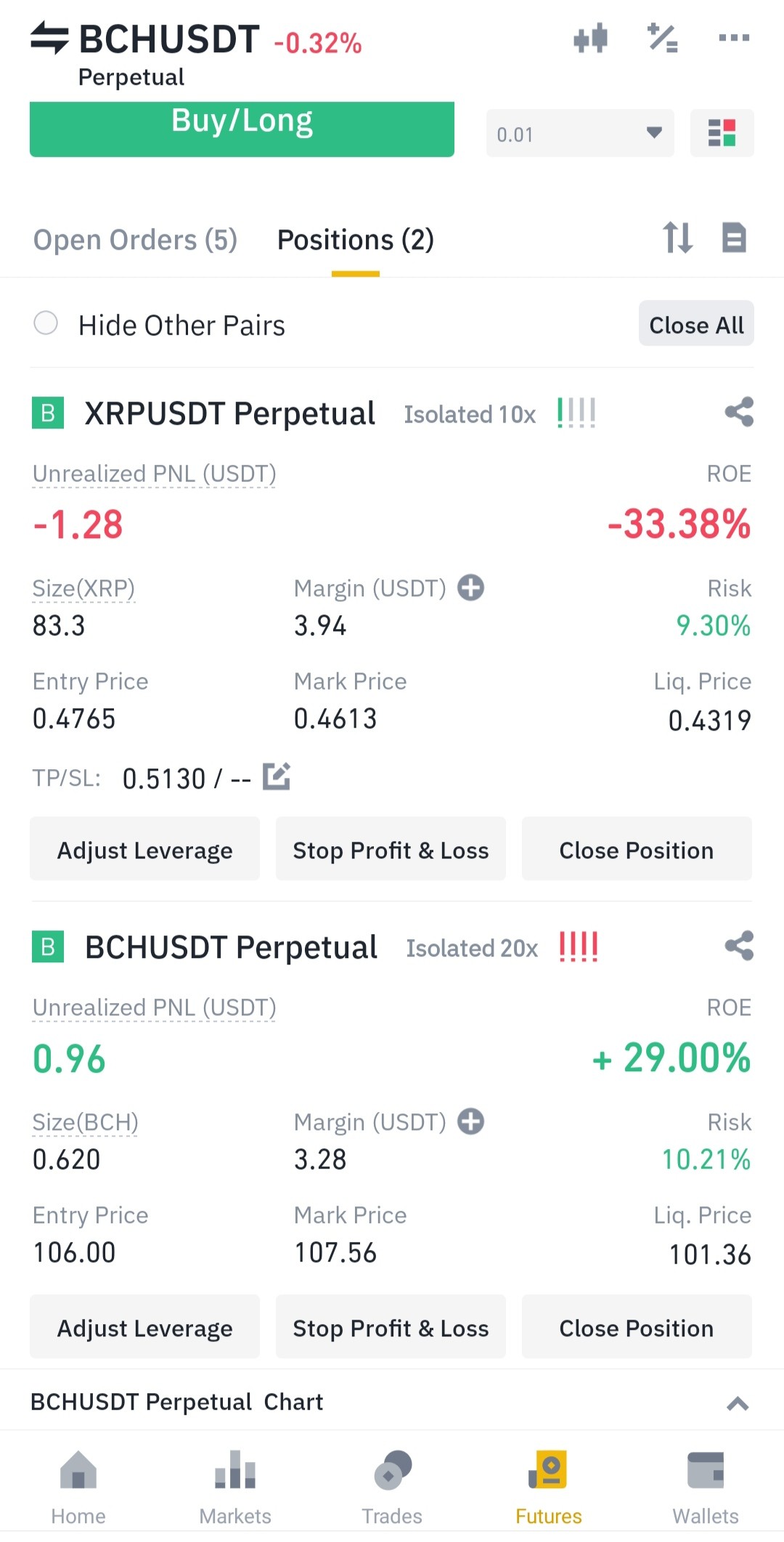This screenshot has width=784, height=1542.
Task: Open the candlestick chart icon
Action: pyautogui.click(x=590, y=38)
